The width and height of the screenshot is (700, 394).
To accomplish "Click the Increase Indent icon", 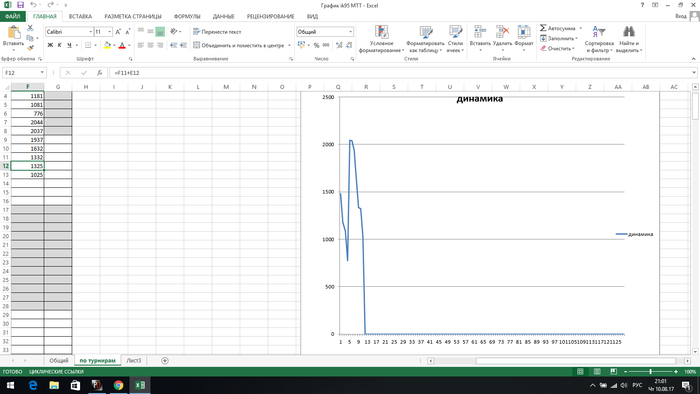I will click(183, 45).
